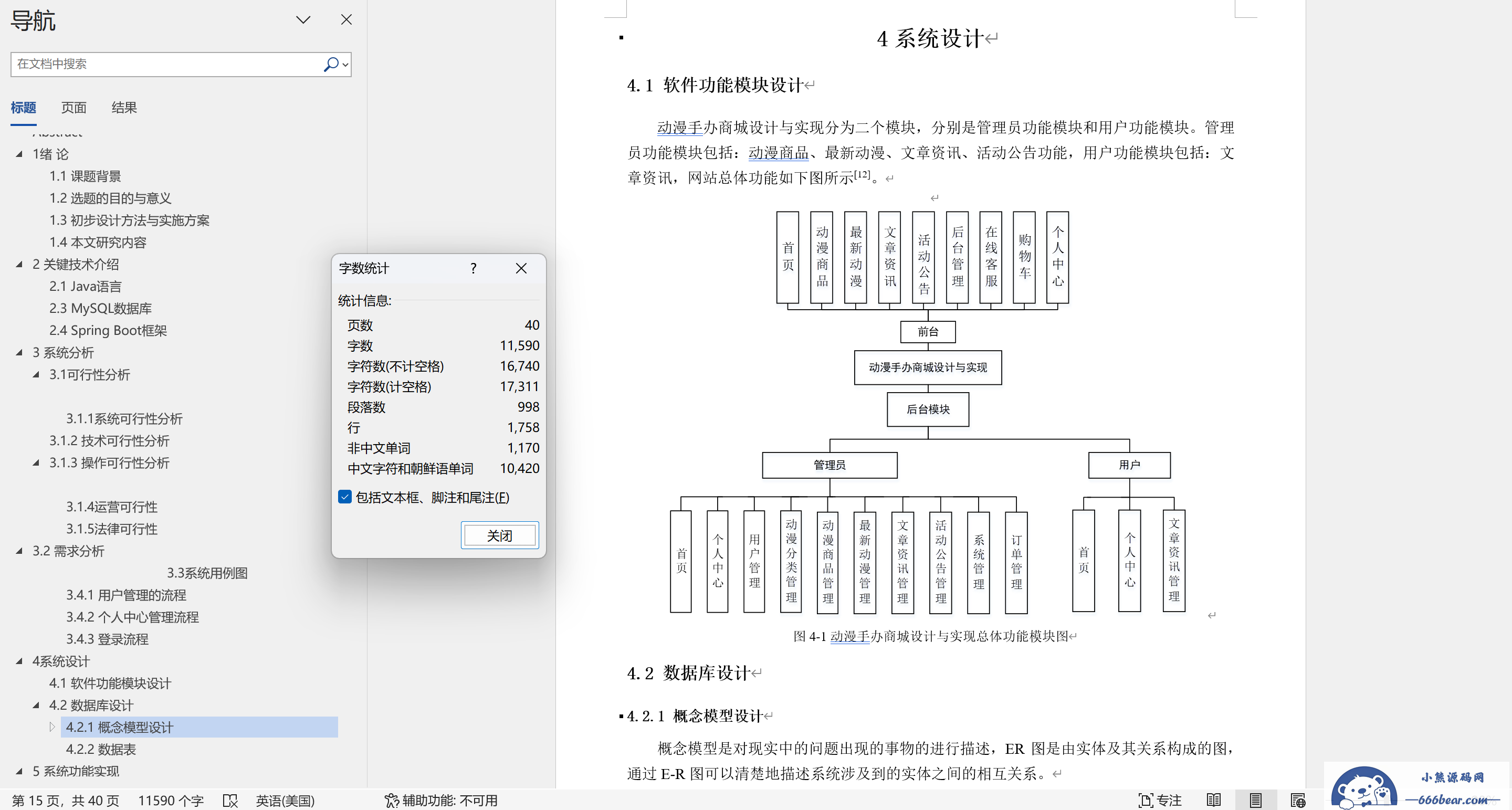Switch to Read Mode view icon
This screenshot has width=1512, height=810.
click(1213, 800)
